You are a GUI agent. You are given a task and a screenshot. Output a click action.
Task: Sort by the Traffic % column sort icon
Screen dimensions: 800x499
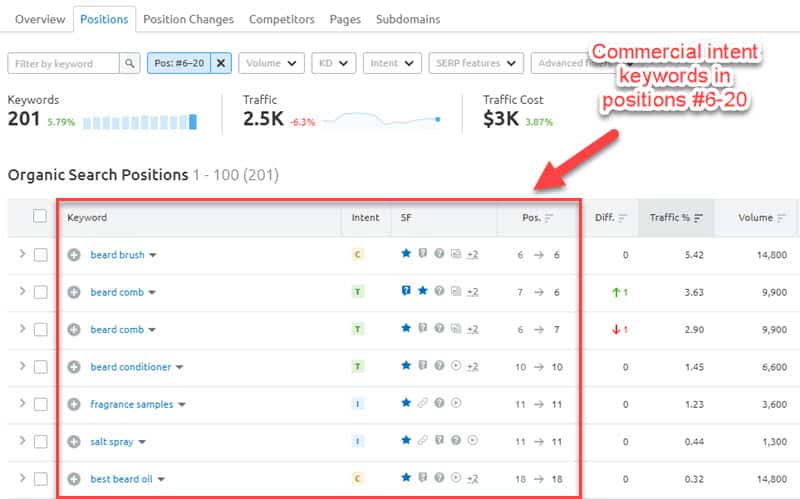(x=698, y=218)
